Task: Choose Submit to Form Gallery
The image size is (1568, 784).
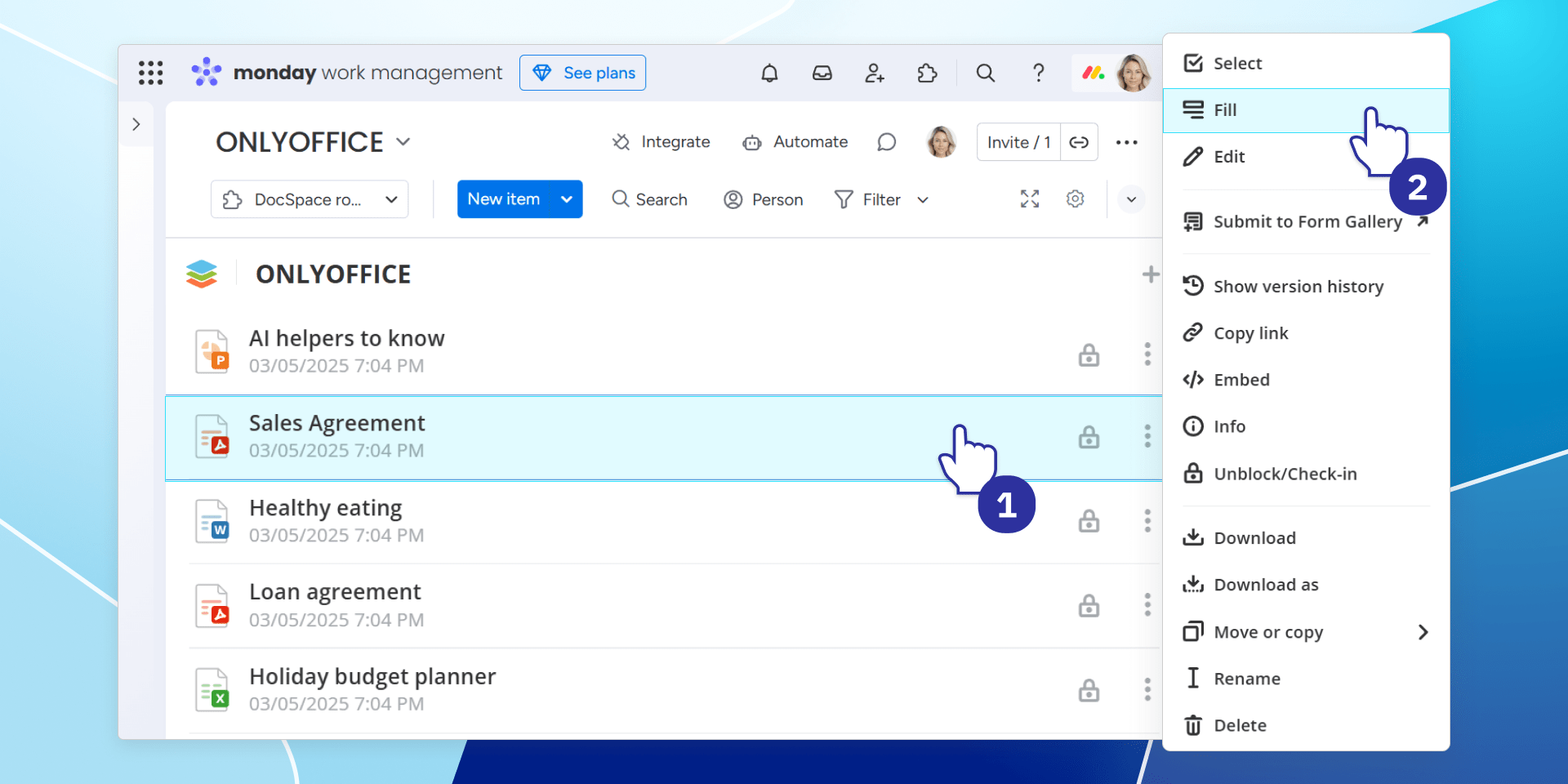Action: coord(1306,221)
